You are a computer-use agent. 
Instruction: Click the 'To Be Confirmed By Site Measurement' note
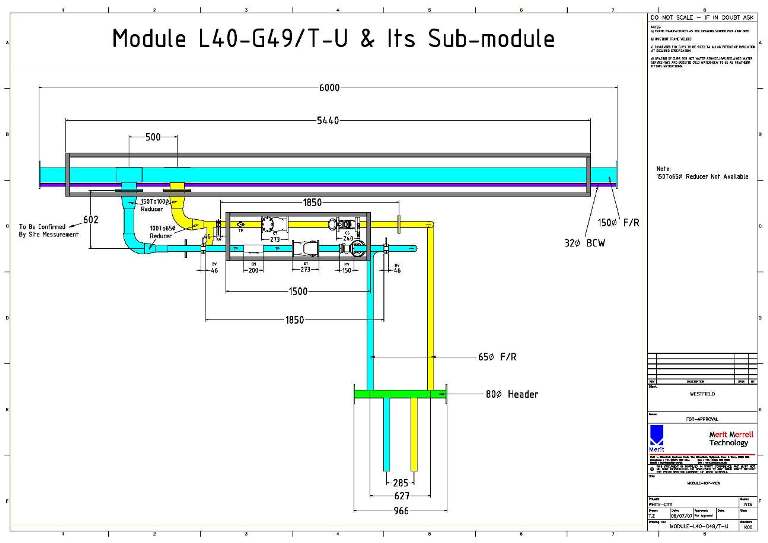(x=48, y=231)
